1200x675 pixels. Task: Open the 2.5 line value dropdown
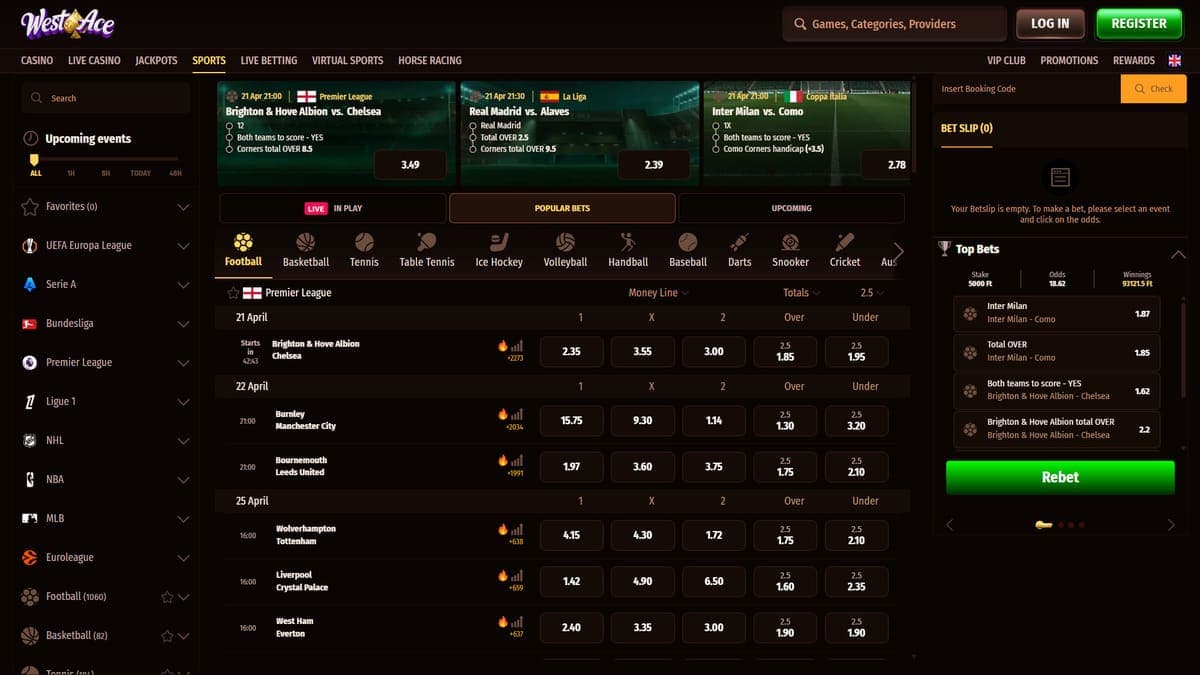click(x=872, y=293)
